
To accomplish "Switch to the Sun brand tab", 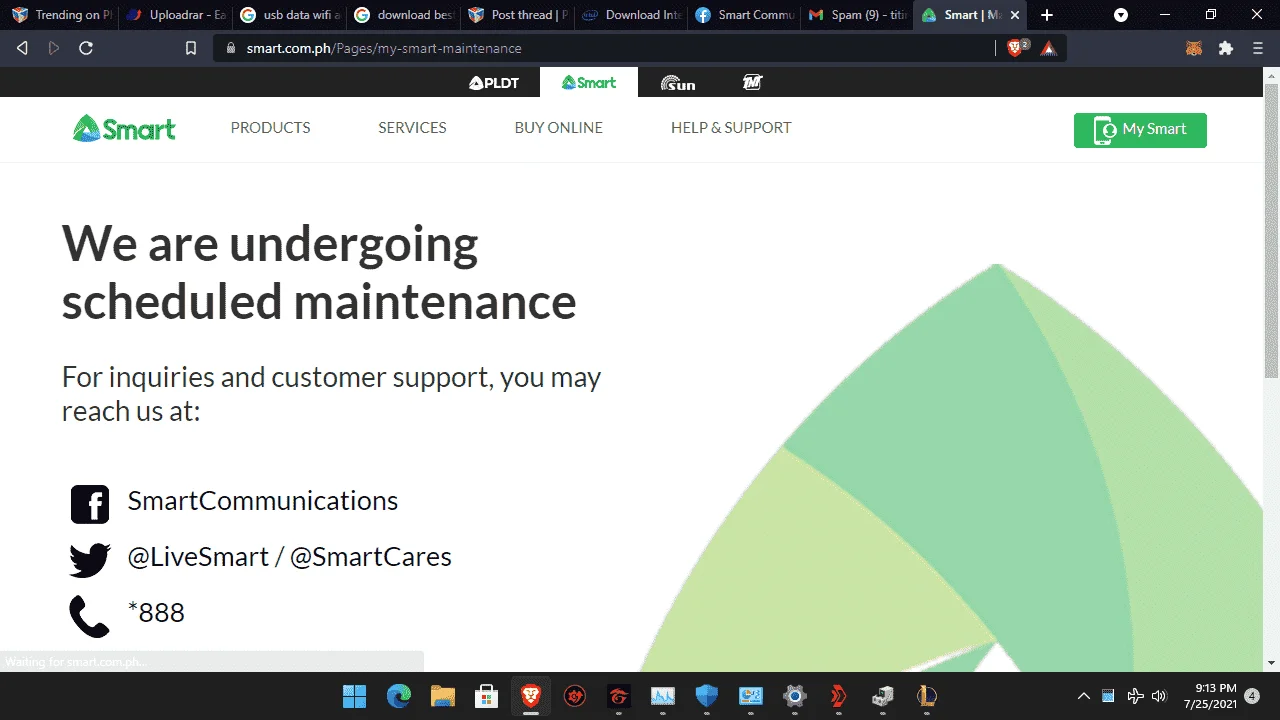I will point(678,83).
